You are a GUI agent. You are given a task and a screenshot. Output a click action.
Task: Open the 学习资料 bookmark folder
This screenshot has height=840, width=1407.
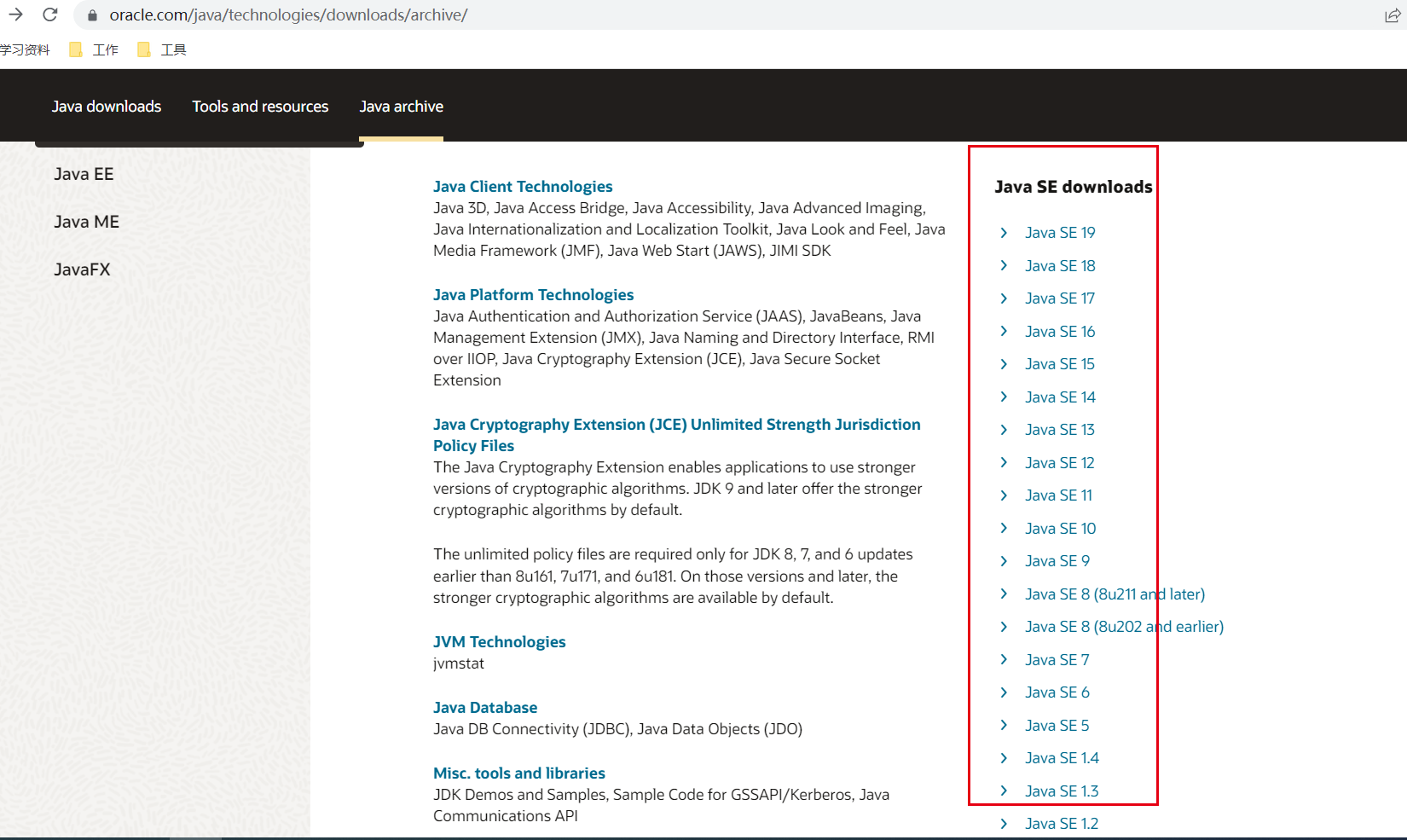[25, 49]
